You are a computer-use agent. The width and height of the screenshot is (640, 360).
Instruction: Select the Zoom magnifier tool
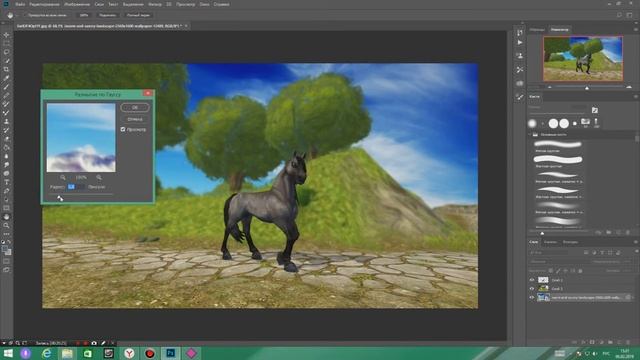pyautogui.click(x=6, y=225)
